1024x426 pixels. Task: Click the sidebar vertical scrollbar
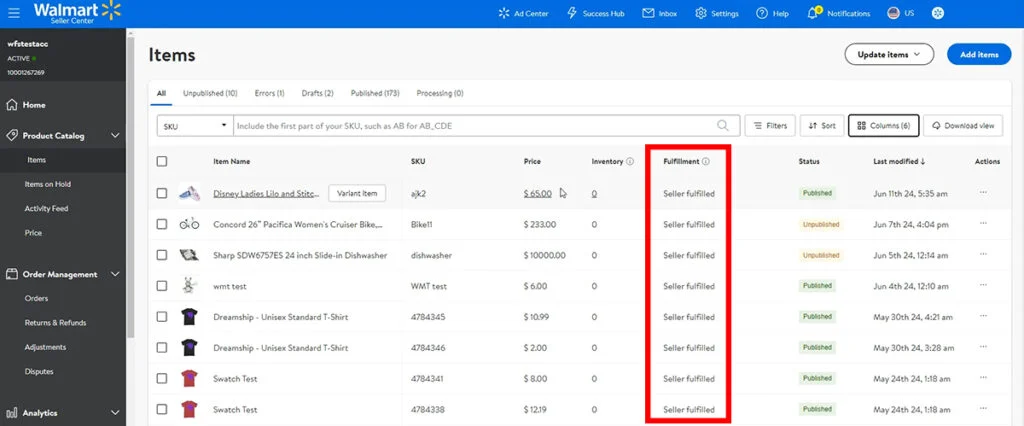click(x=130, y=186)
